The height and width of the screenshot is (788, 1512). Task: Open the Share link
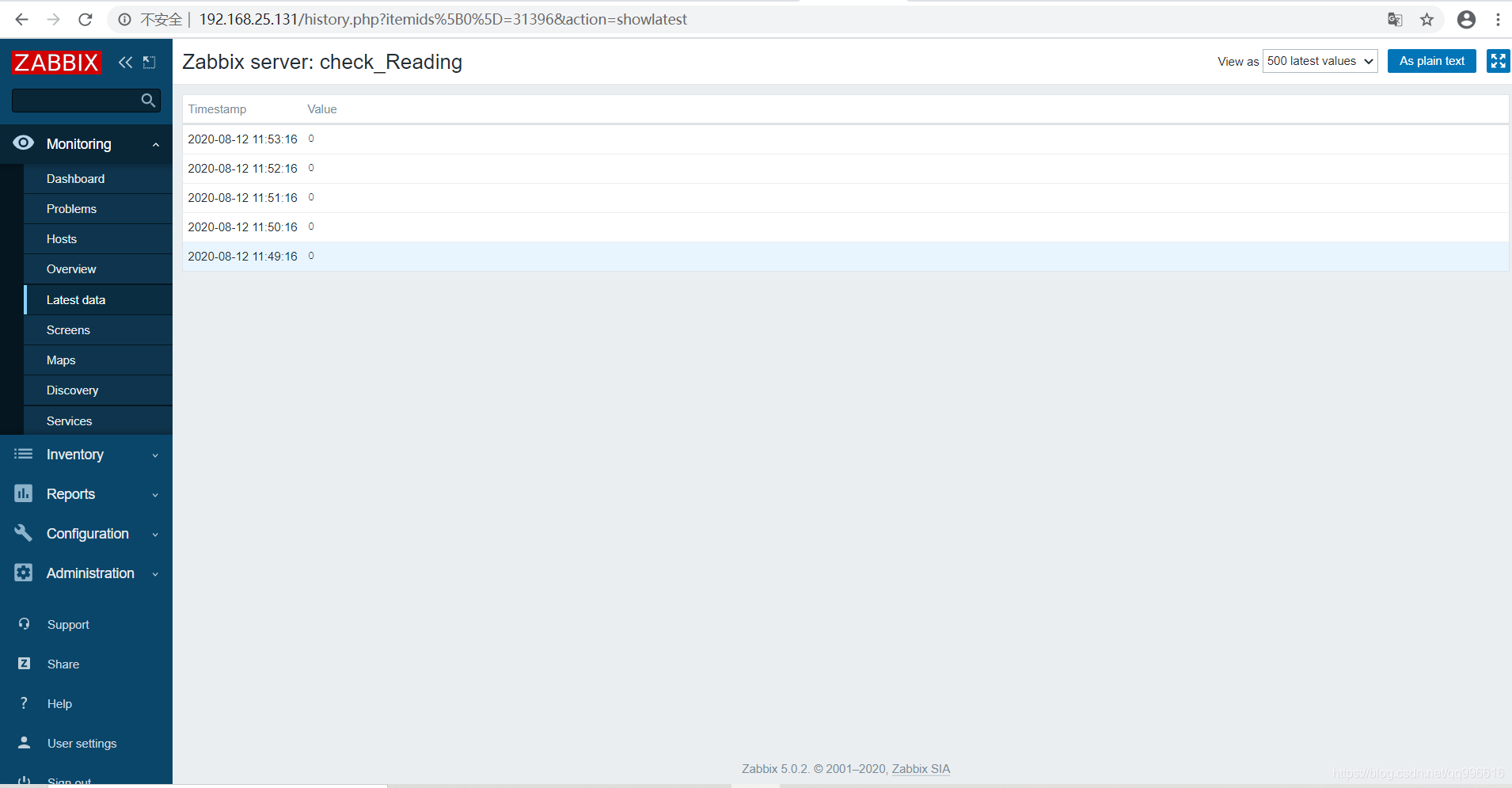(x=63, y=664)
